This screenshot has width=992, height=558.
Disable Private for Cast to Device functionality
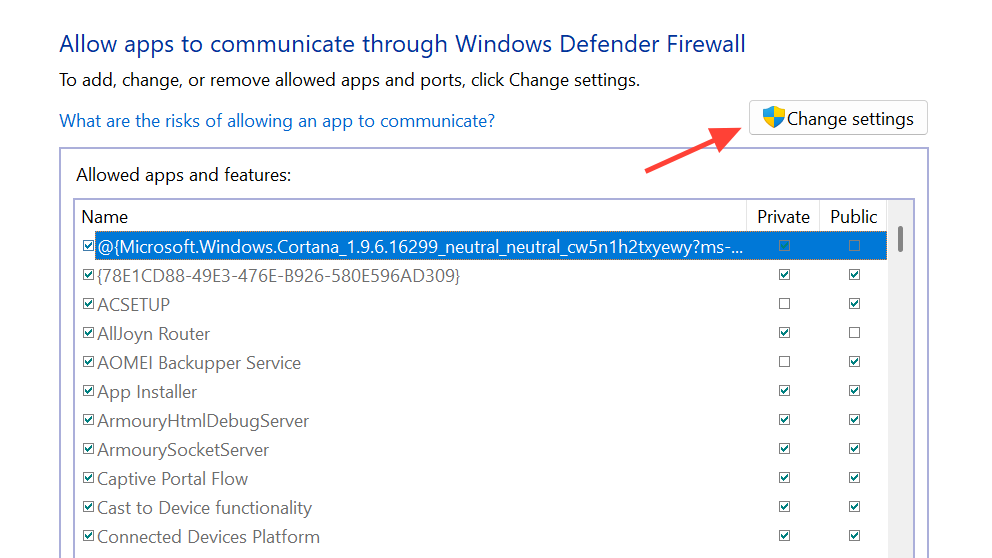click(784, 508)
